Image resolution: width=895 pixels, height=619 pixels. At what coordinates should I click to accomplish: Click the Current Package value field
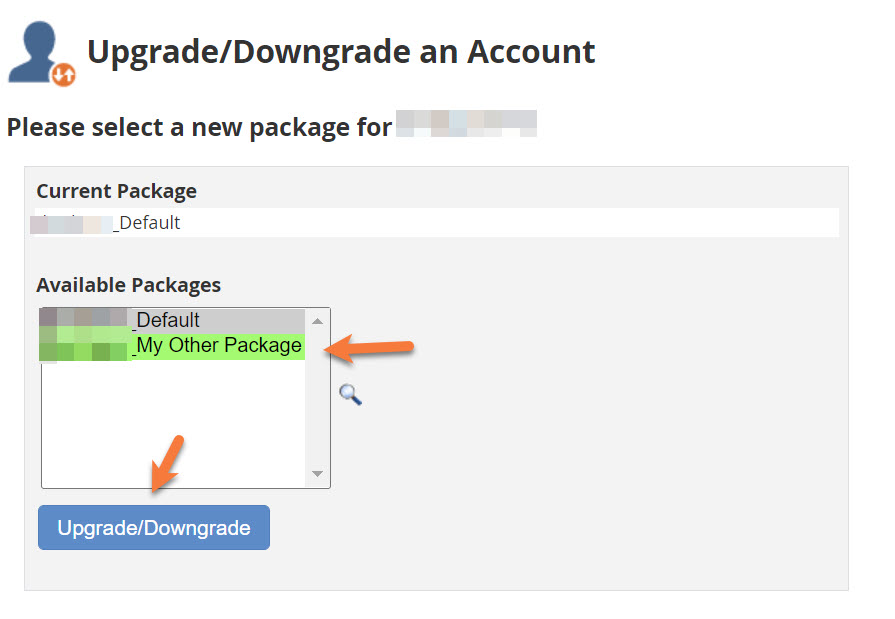click(436, 222)
